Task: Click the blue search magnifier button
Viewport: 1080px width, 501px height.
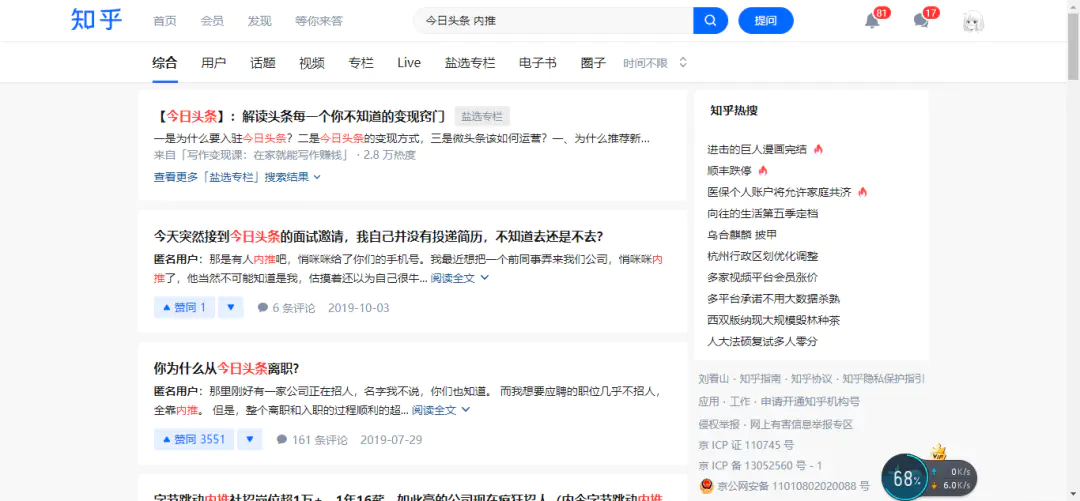Action: click(x=710, y=21)
